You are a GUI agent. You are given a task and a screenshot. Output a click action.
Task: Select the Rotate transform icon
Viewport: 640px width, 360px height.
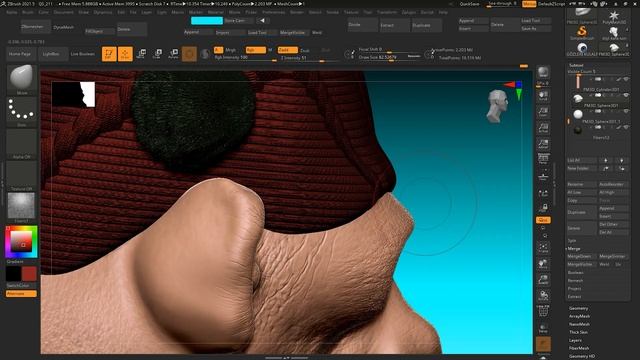point(173,54)
